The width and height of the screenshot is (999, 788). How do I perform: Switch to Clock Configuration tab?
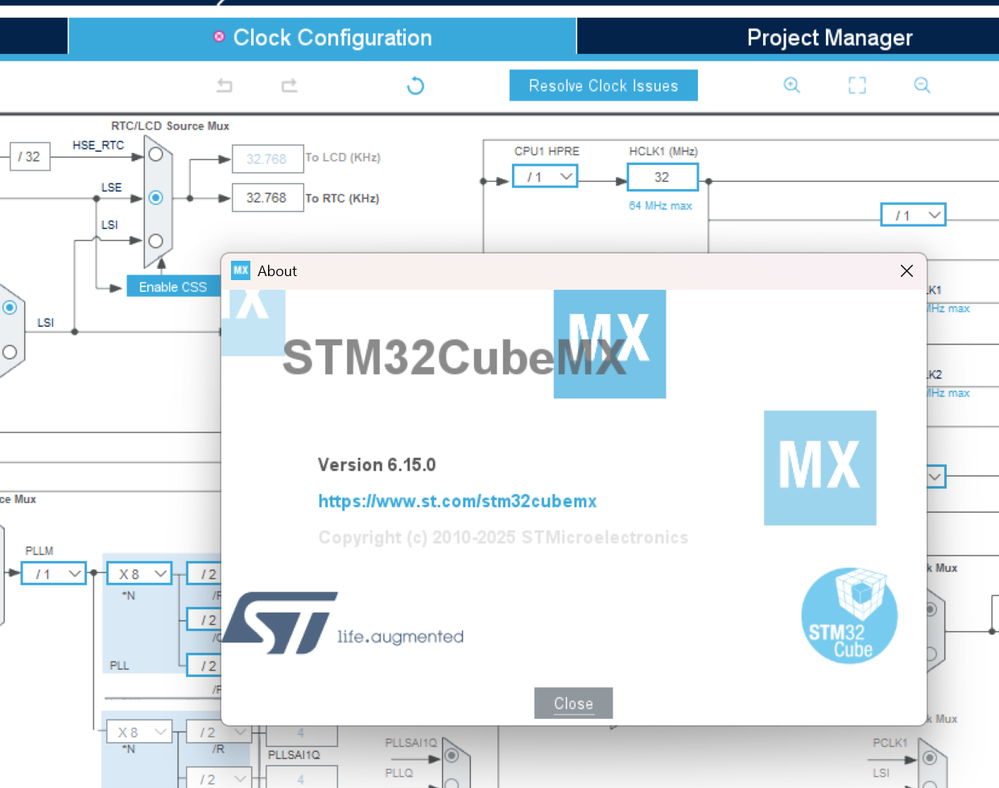click(x=322, y=37)
